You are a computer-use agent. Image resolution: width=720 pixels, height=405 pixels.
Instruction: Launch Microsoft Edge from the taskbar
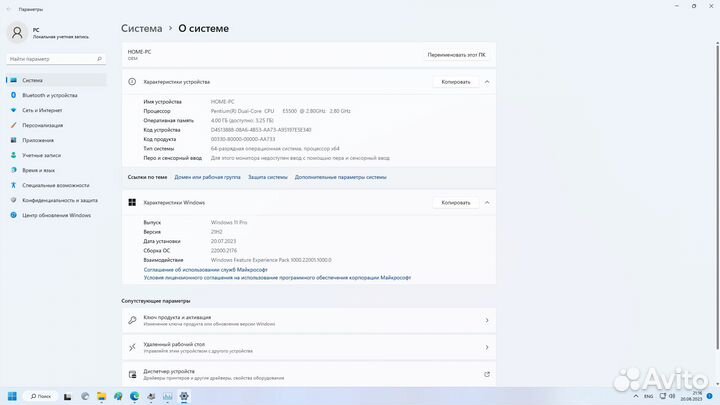pyautogui.click(x=135, y=396)
